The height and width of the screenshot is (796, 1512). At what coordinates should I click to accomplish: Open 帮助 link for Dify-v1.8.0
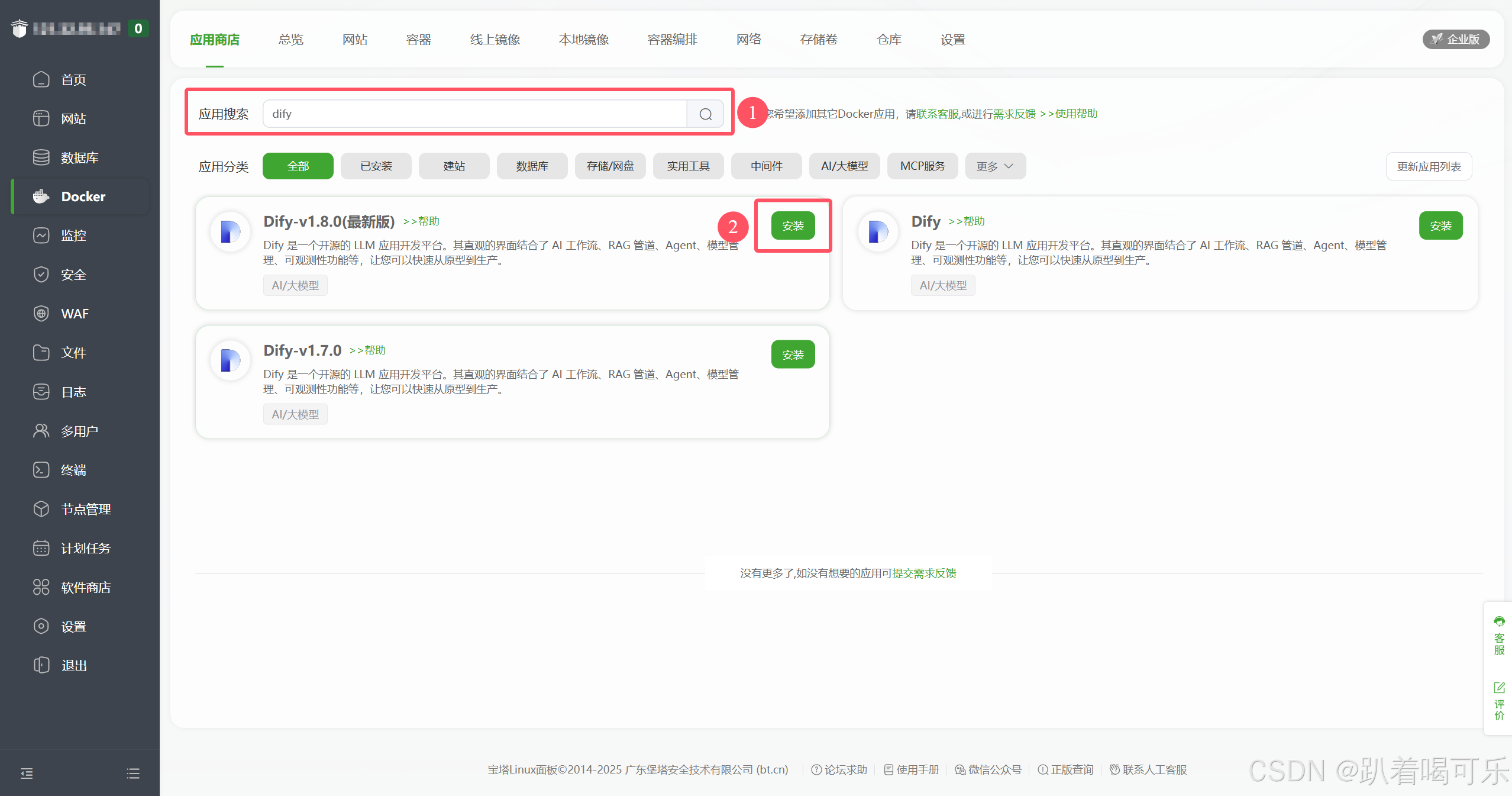point(421,221)
